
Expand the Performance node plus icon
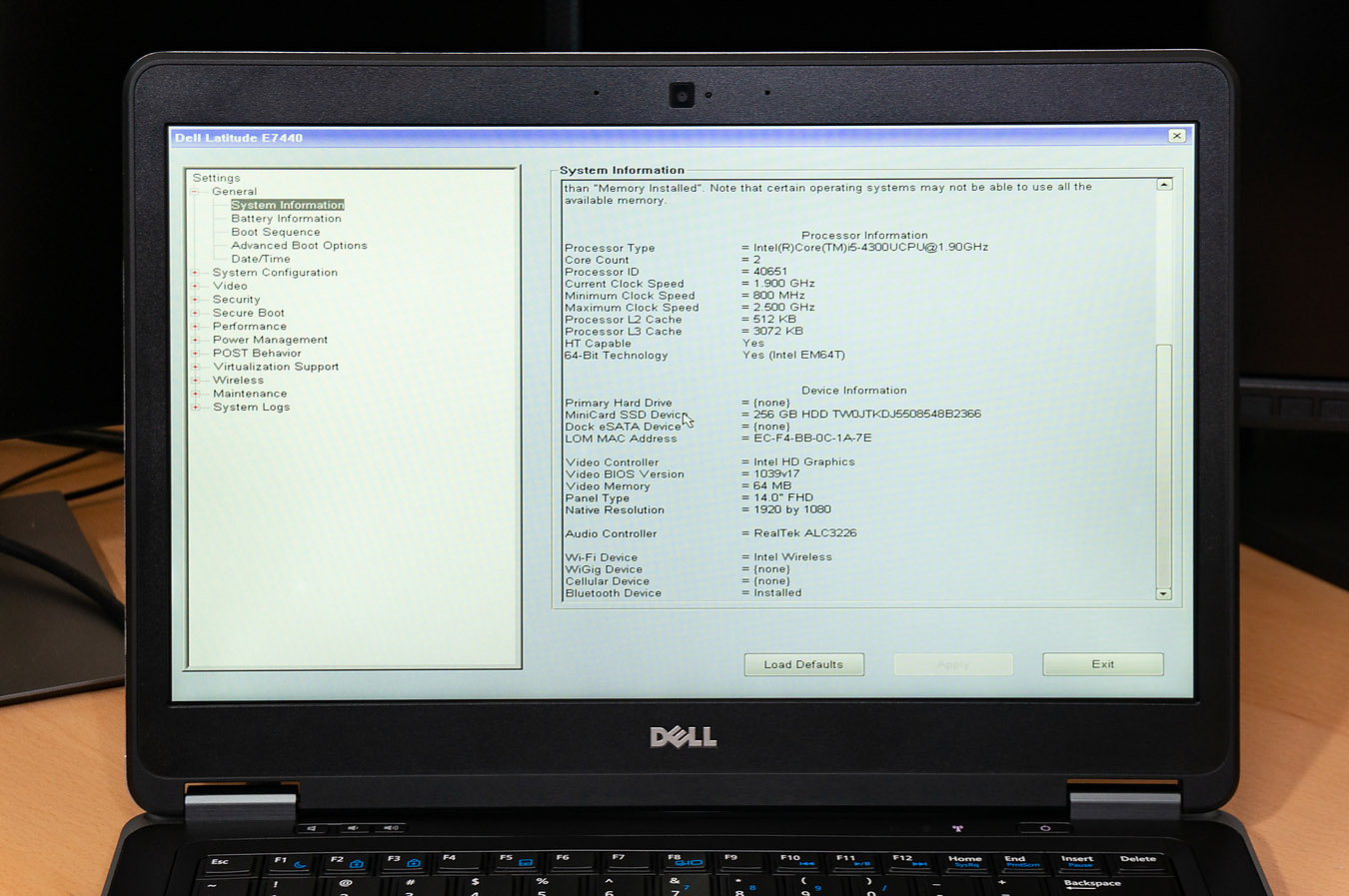(x=195, y=327)
